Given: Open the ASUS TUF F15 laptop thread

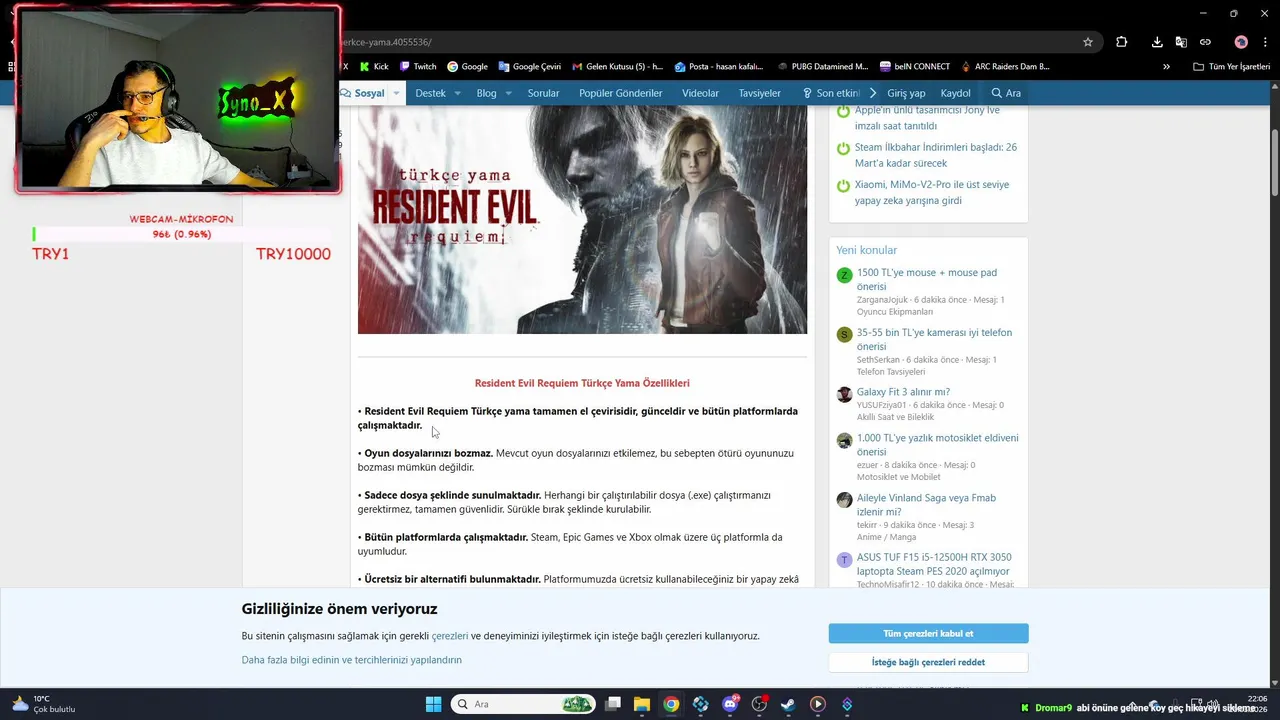Looking at the screenshot, I should pos(934,564).
